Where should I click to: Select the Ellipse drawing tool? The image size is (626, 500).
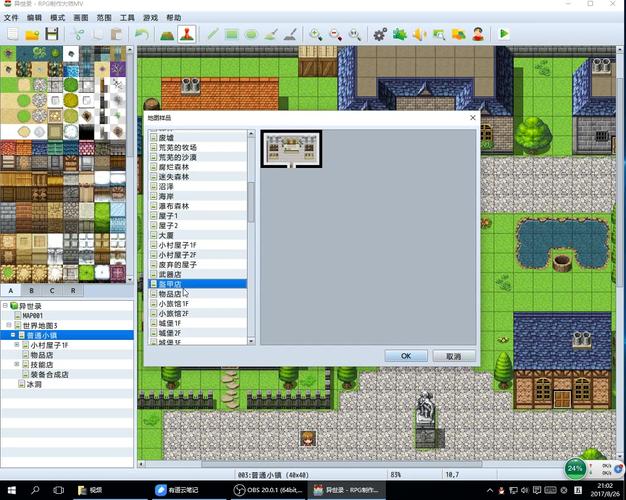point(251,34)
